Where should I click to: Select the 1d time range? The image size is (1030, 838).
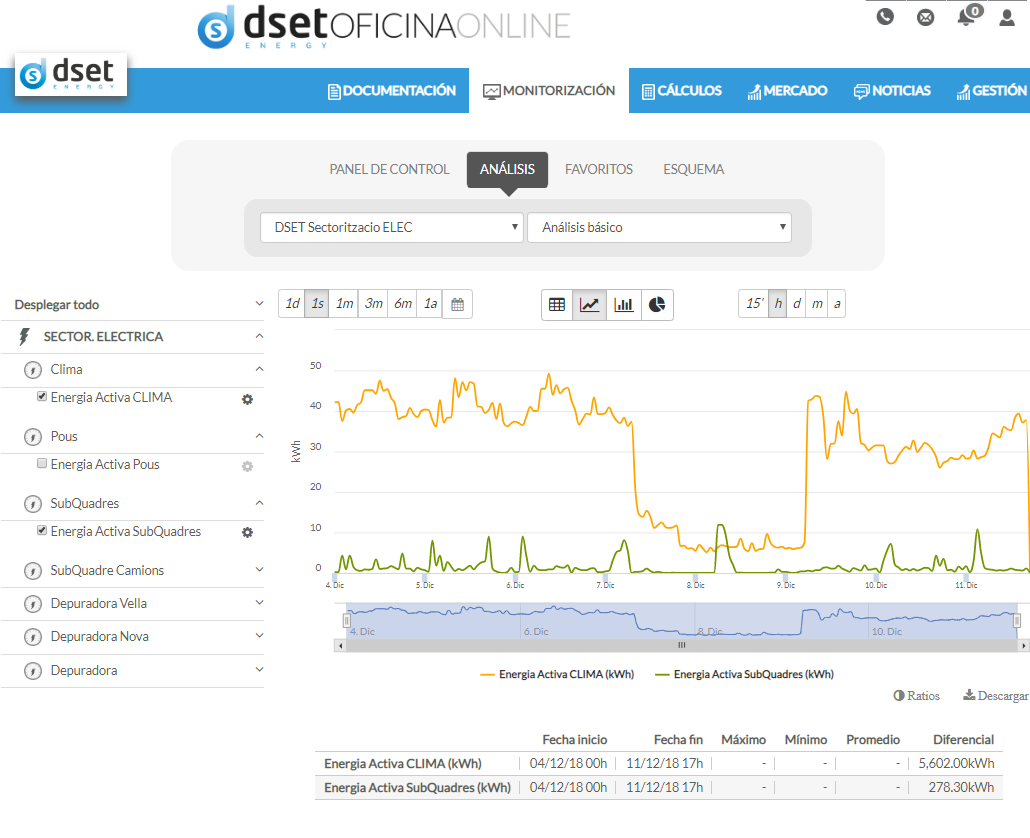[x=292, y=303]
